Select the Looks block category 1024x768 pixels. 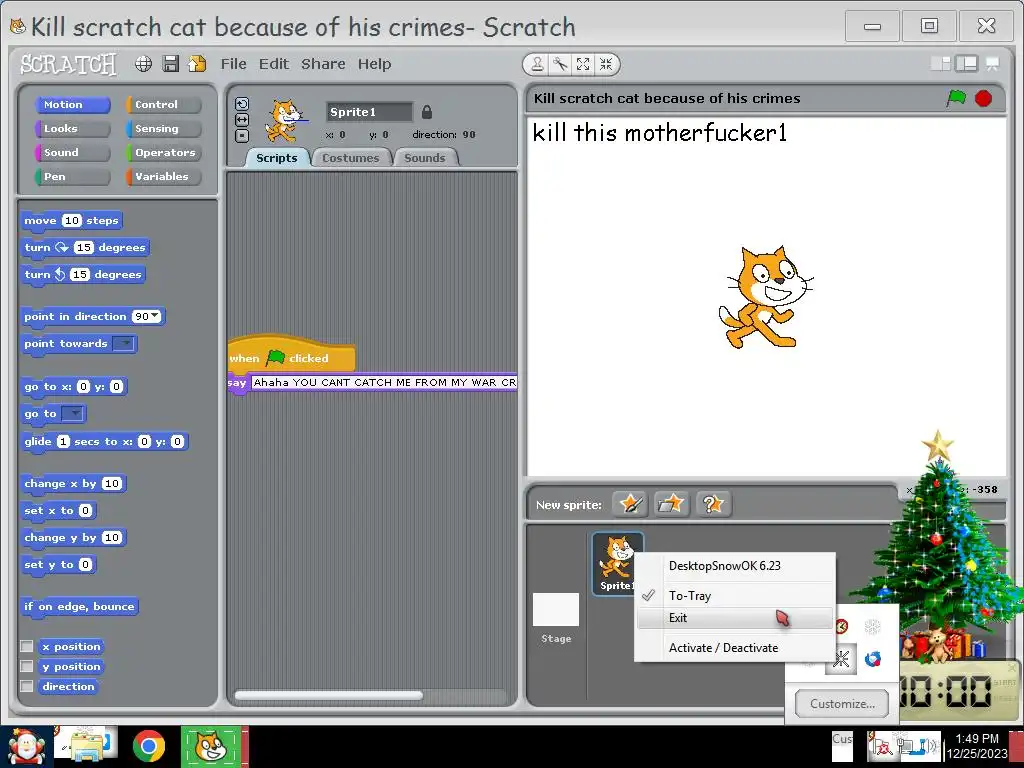pos(72,129)
